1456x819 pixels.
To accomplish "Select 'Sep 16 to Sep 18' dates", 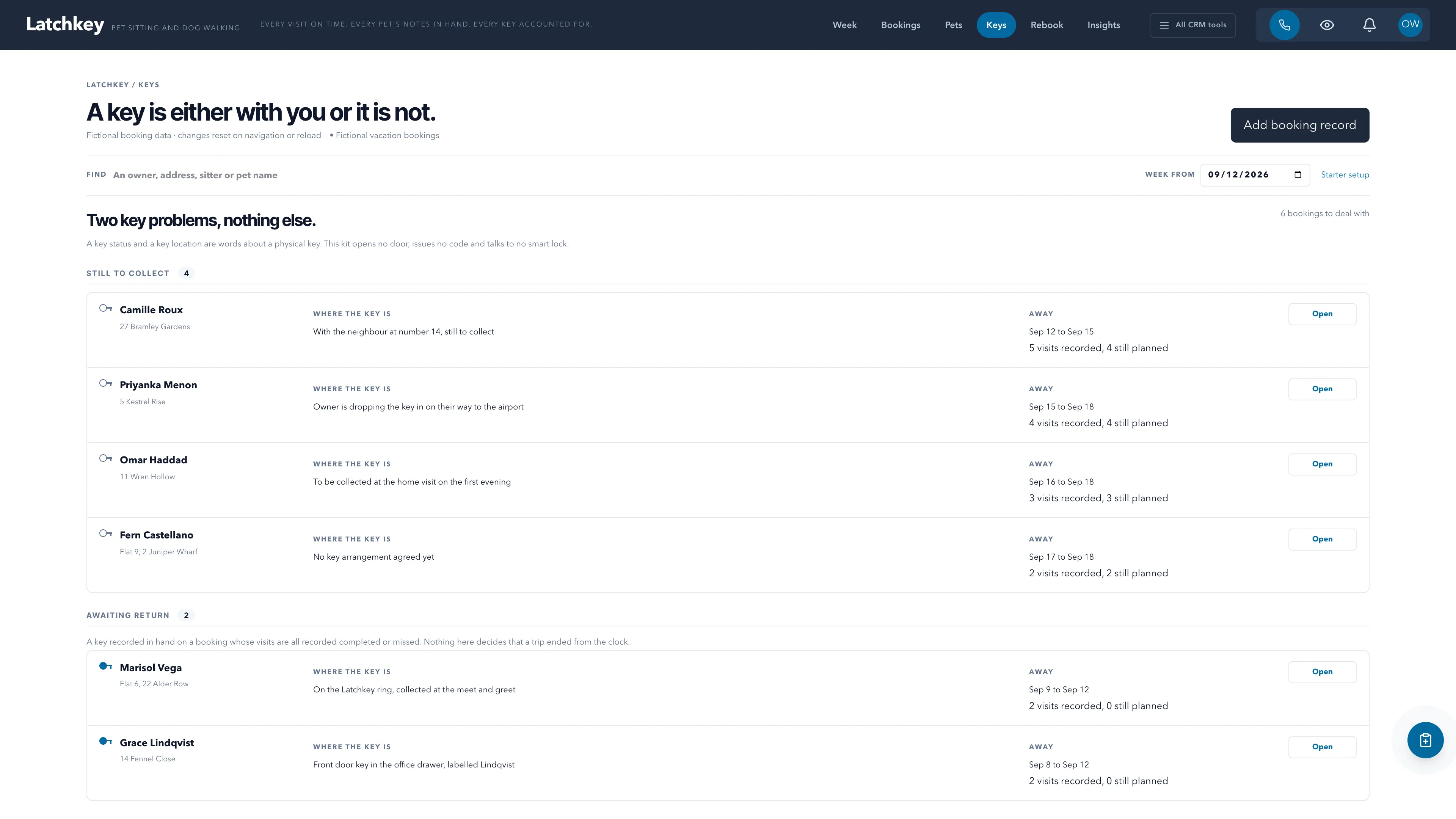I will point(1061,482).
